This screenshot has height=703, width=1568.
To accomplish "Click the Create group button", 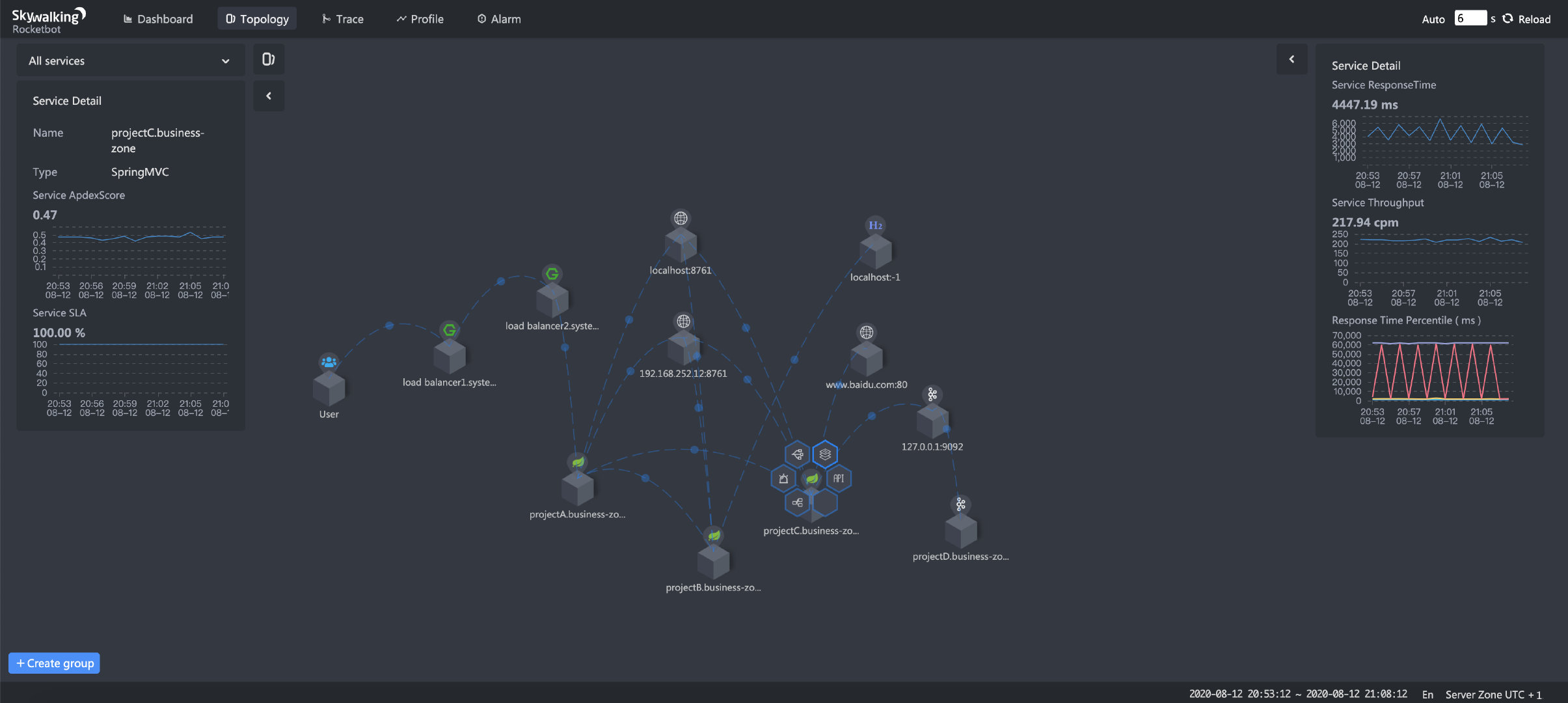I will [x=55, y=663].
